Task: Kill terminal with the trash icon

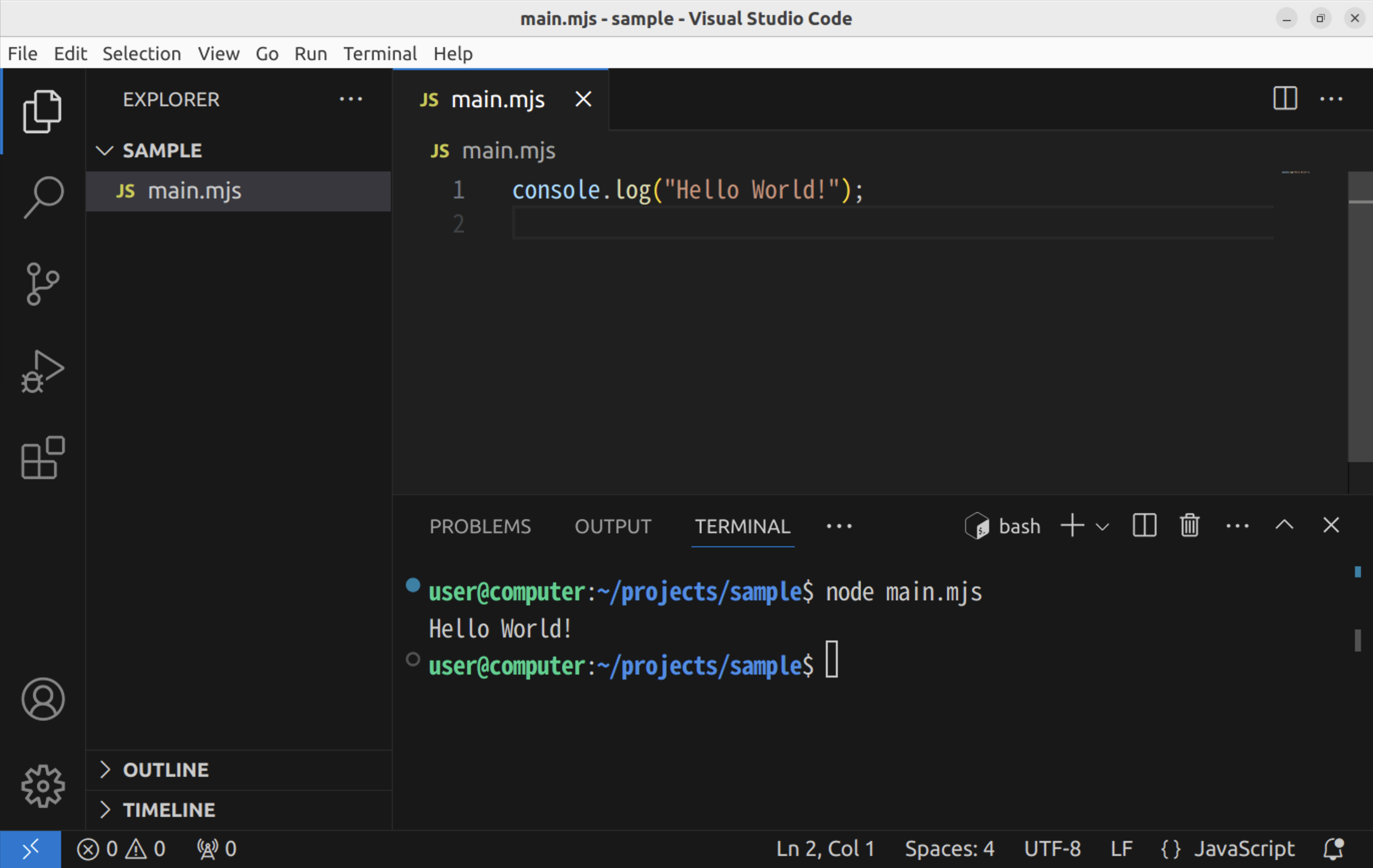Action: pos(1190,525)
